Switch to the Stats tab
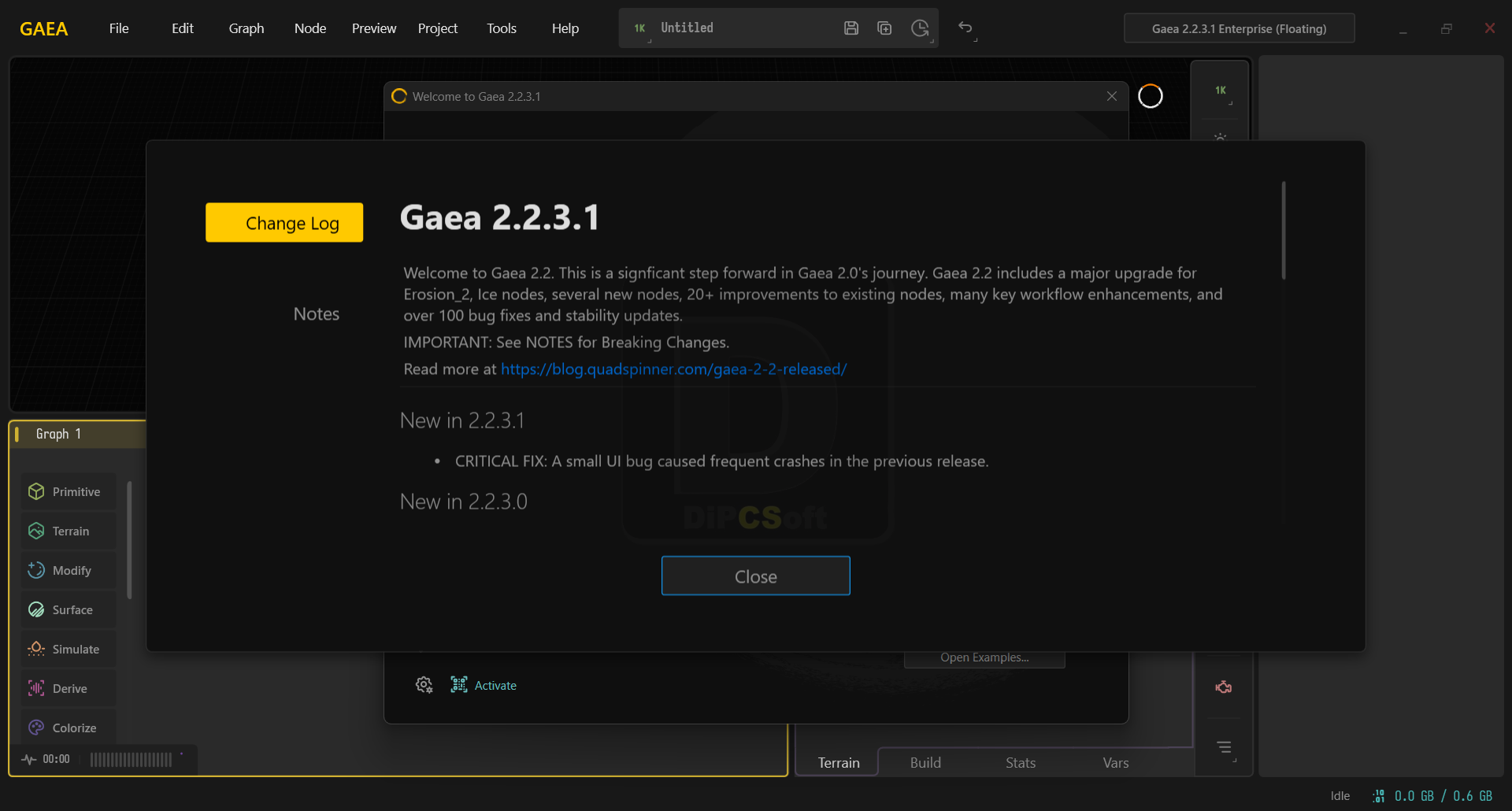This screenshot has width=1512, height=811. 1021,762
